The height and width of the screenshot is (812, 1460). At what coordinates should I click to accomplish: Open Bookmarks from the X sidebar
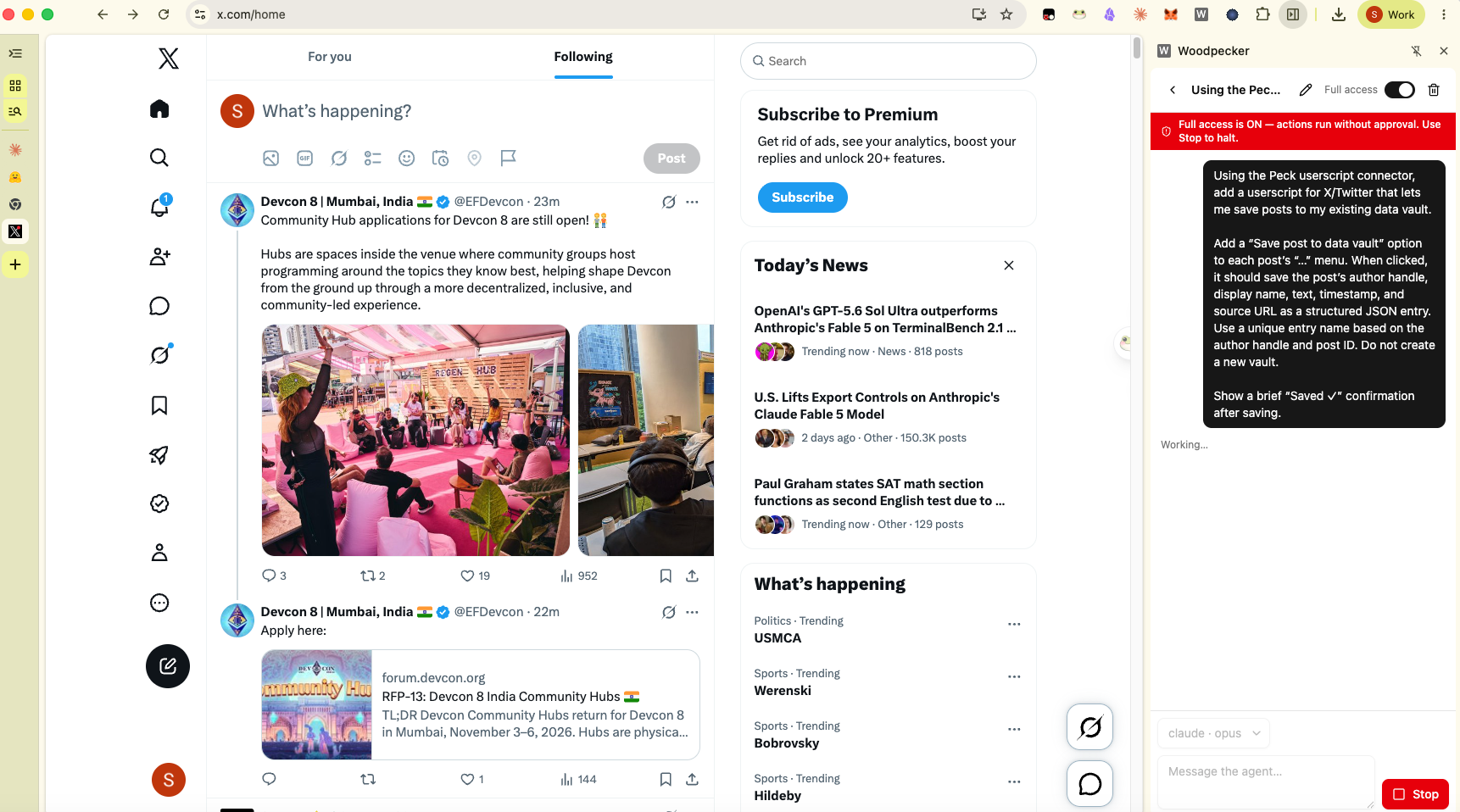tap(159, 405)
